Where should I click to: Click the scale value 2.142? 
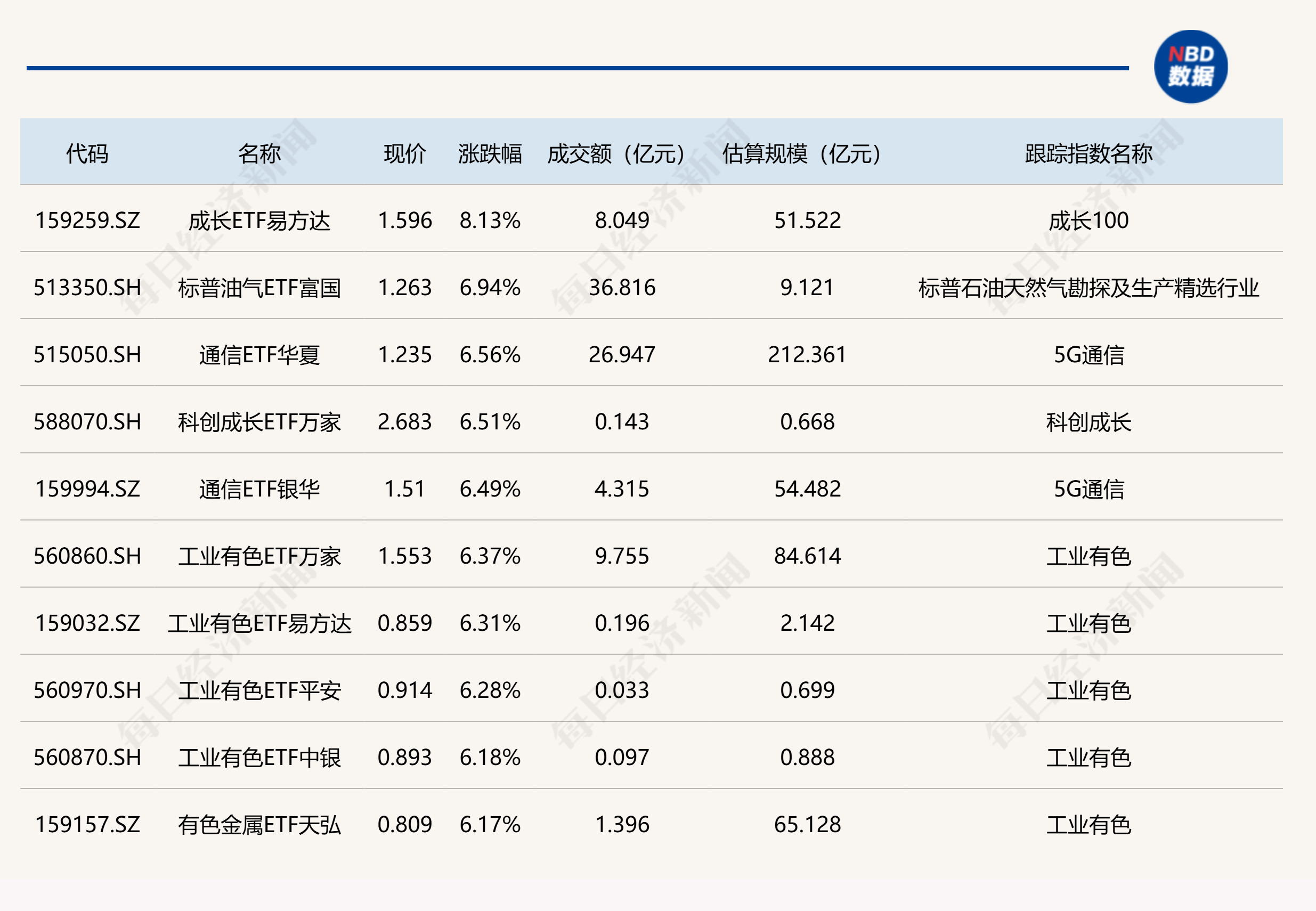click(x=807, y=623)
